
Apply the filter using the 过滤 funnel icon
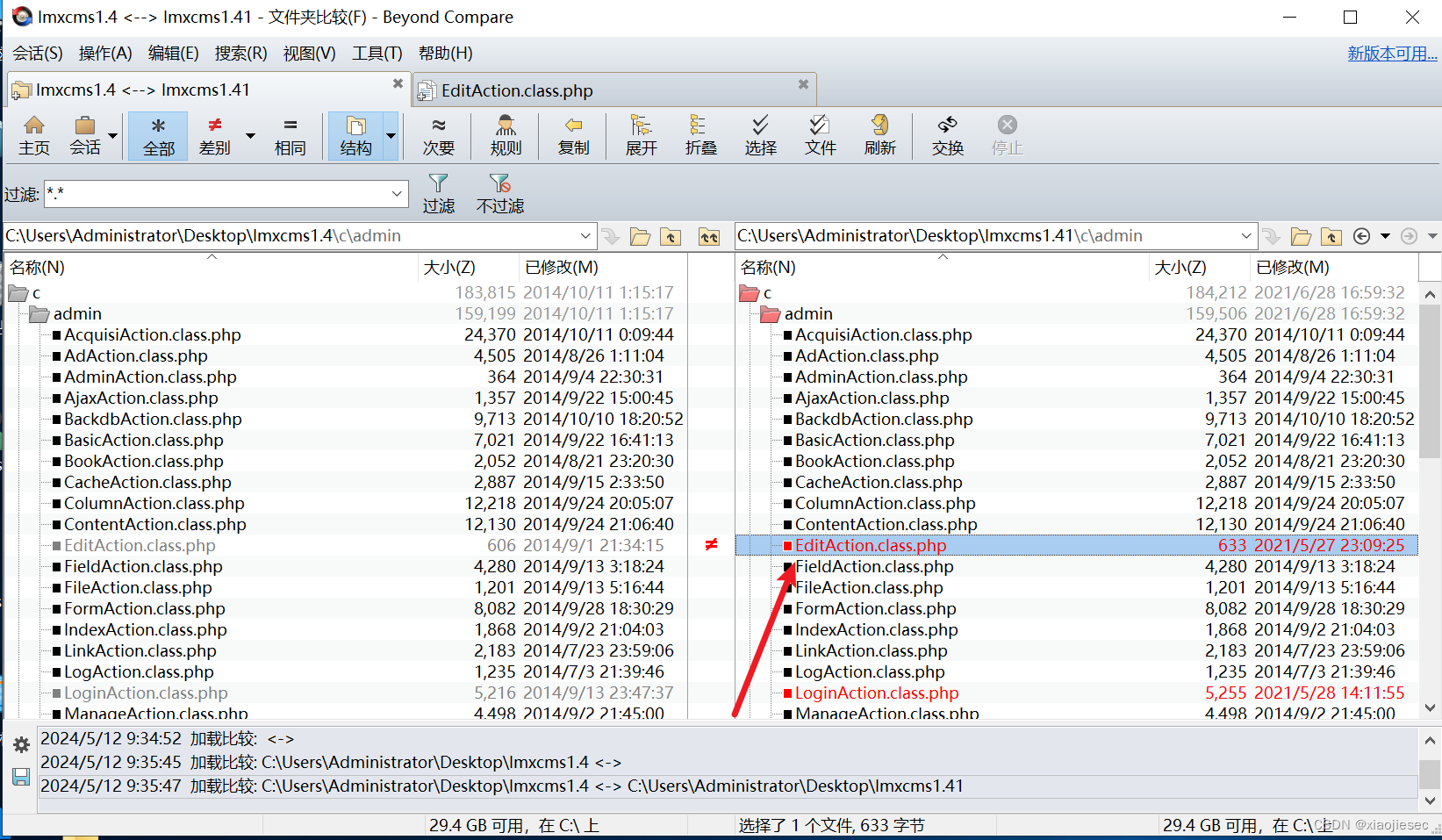(439, 192)
